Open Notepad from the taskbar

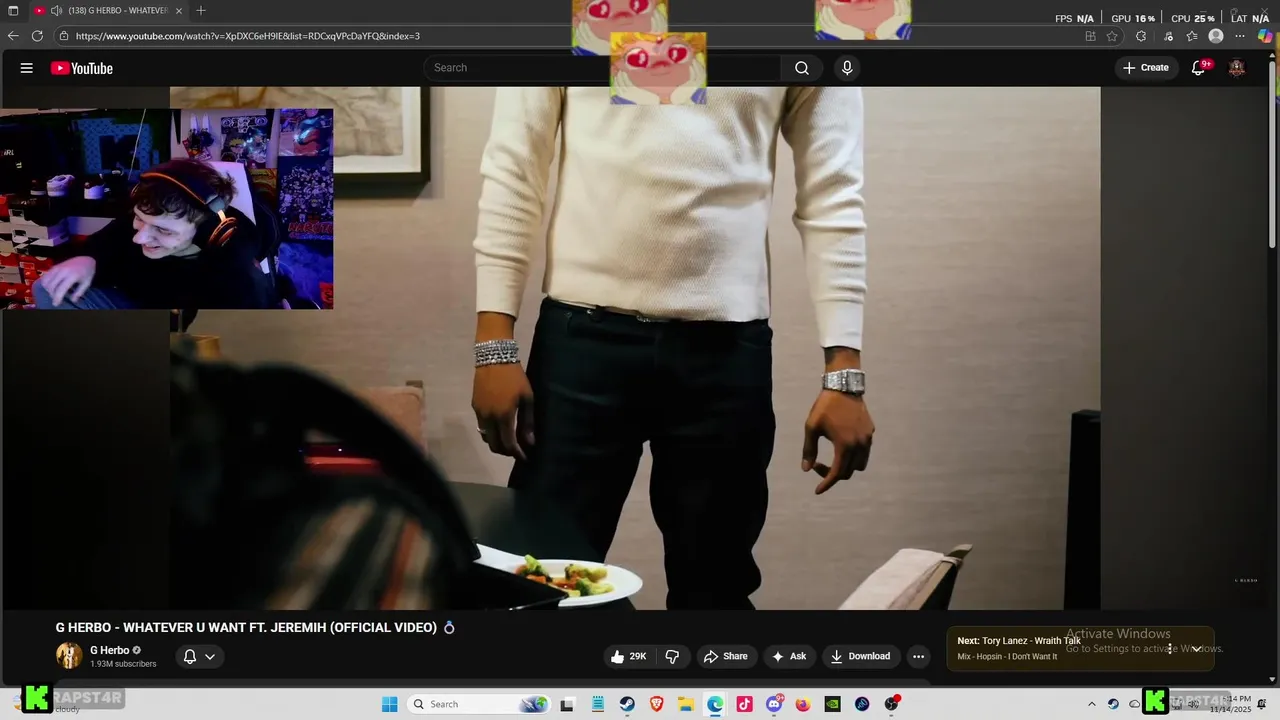(598, 704)
